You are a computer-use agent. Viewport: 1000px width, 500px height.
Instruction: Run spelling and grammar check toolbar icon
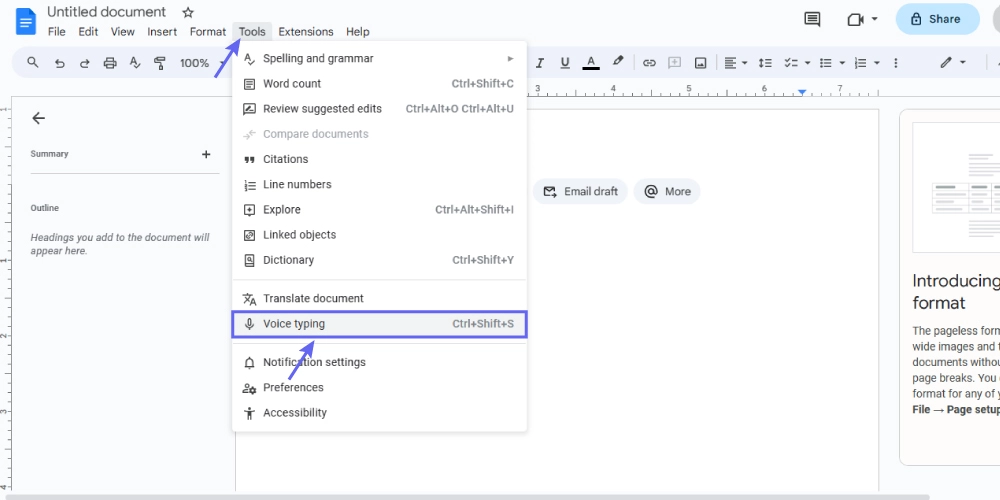pos(135,62)
